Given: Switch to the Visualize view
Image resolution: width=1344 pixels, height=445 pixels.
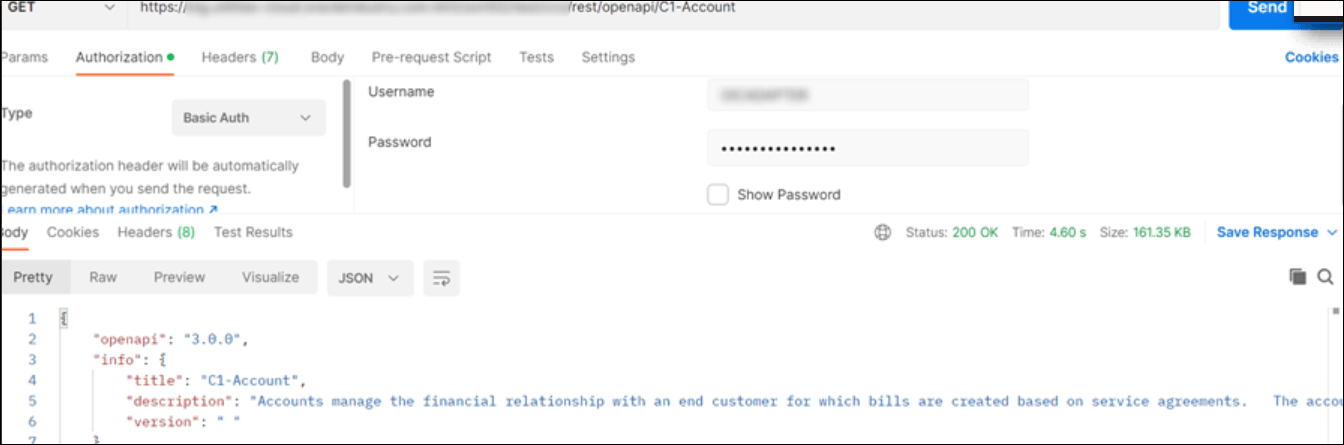Looking at the screenshot, I should click(270, 277).
